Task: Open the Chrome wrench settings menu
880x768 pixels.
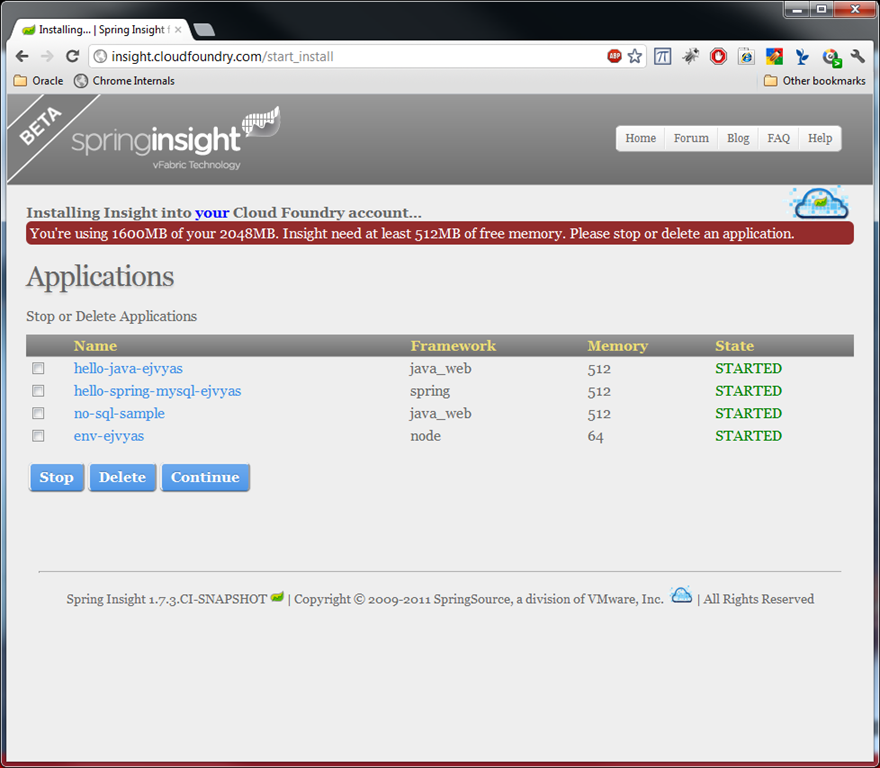Action: (x=858, y=56)
